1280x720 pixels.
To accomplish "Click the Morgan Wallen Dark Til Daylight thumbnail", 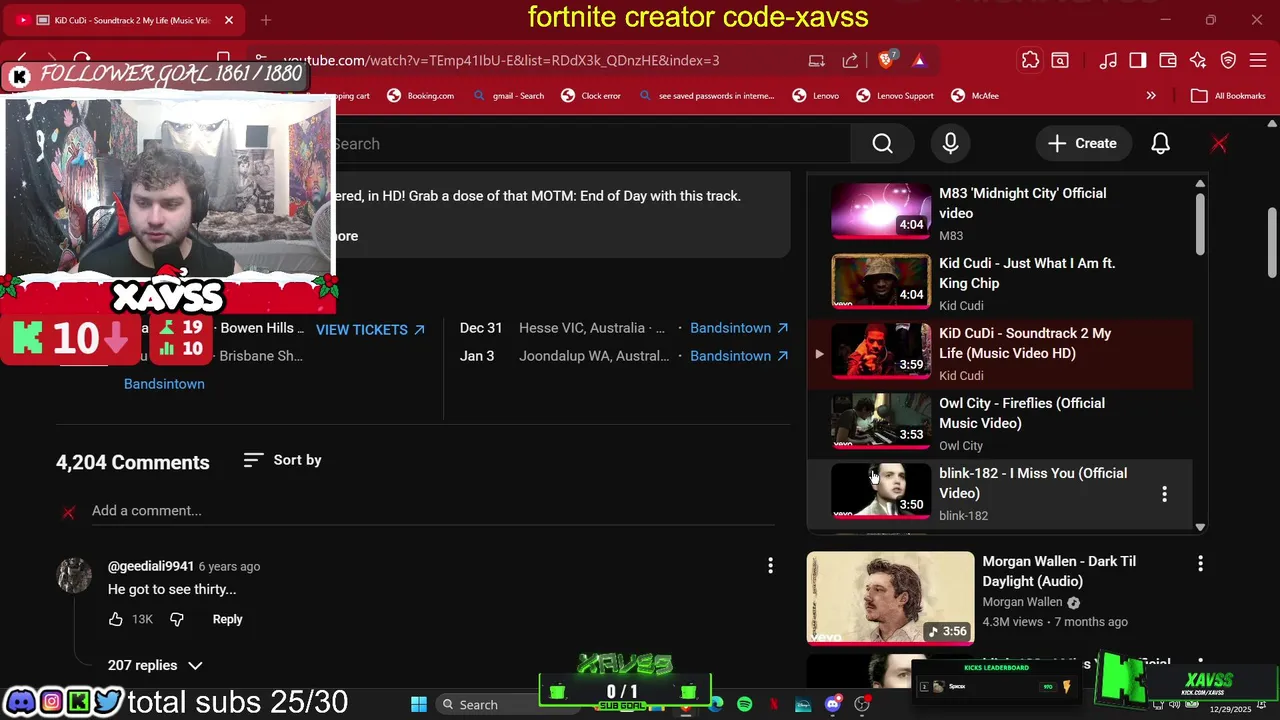I will click(x=890, y=597).
